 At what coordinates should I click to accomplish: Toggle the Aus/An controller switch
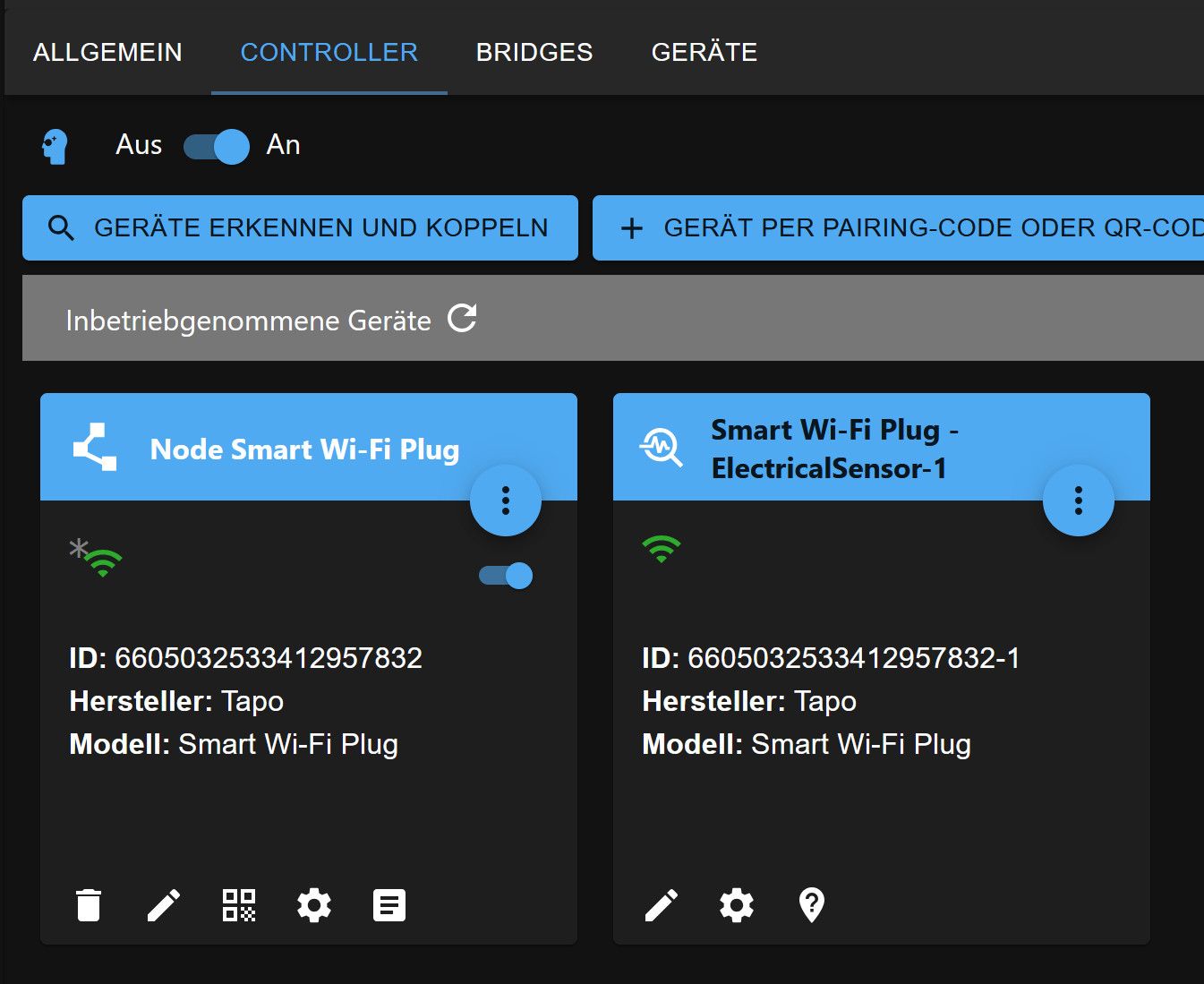tap(217, 146)
